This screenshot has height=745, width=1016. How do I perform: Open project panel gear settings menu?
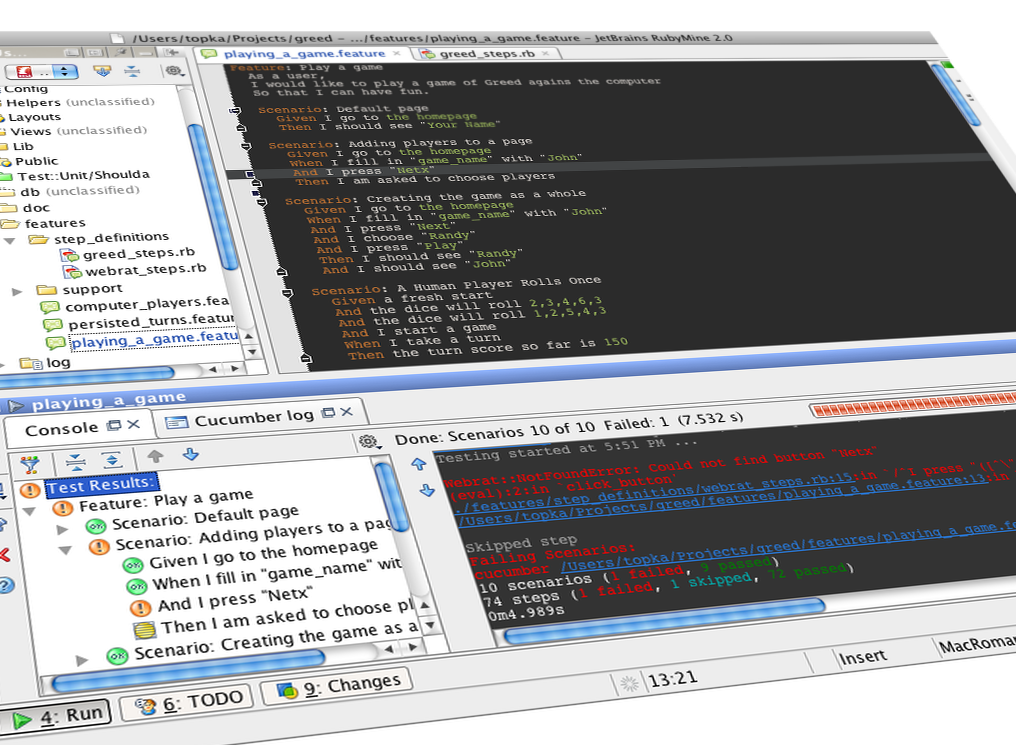click(174, 70)
